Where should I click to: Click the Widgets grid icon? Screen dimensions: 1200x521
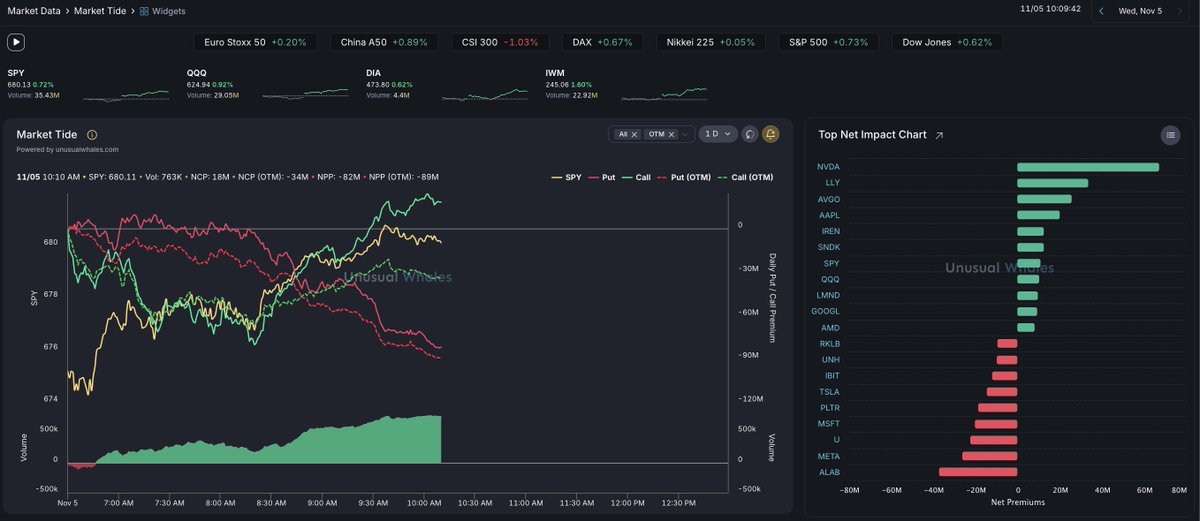point(144,11)
